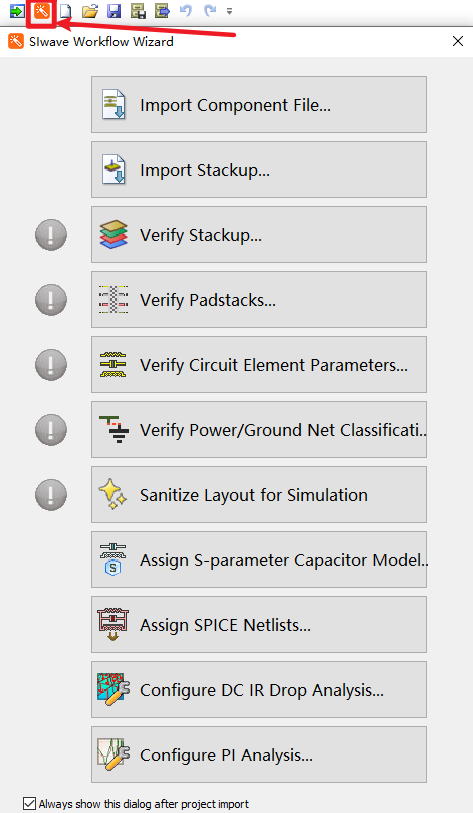Click the redo arrow in the toolbar

pos(210,10)
